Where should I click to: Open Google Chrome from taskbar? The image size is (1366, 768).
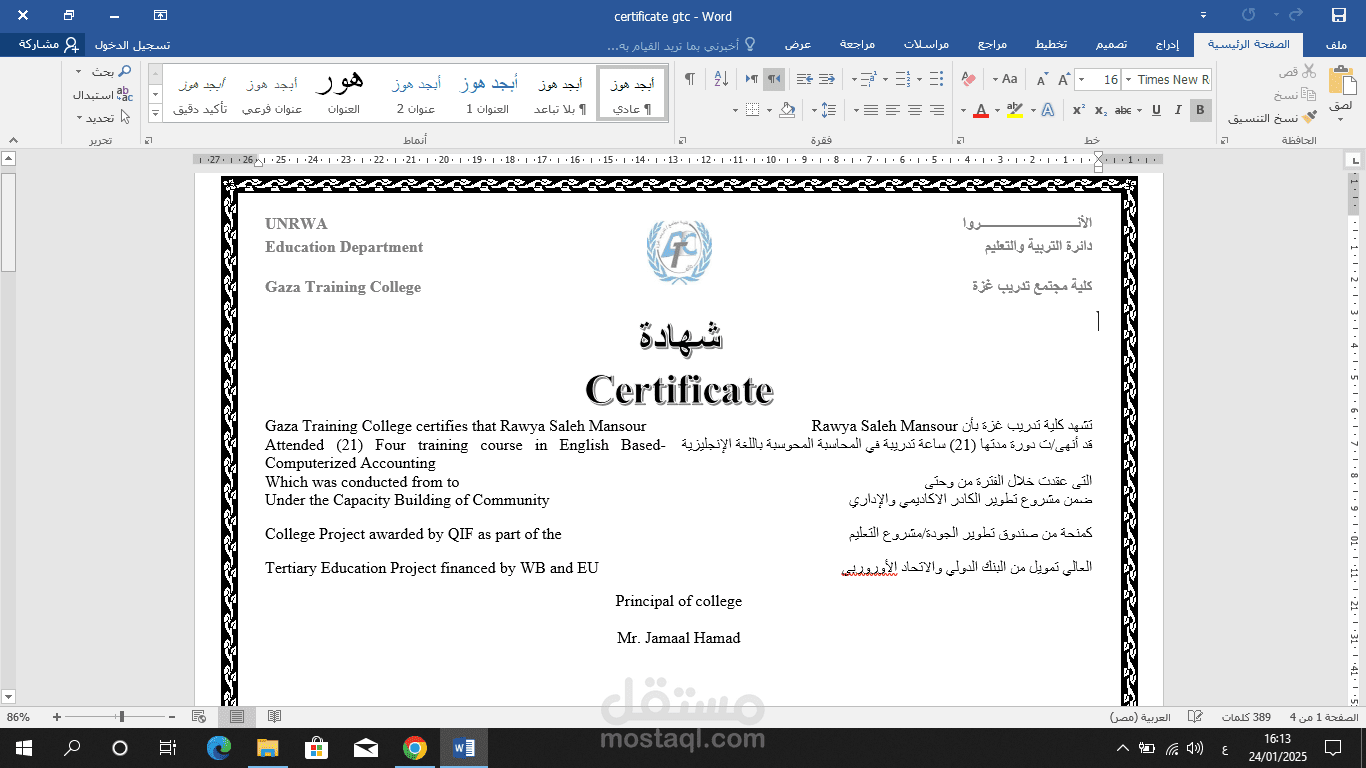(x=415, y=748)
